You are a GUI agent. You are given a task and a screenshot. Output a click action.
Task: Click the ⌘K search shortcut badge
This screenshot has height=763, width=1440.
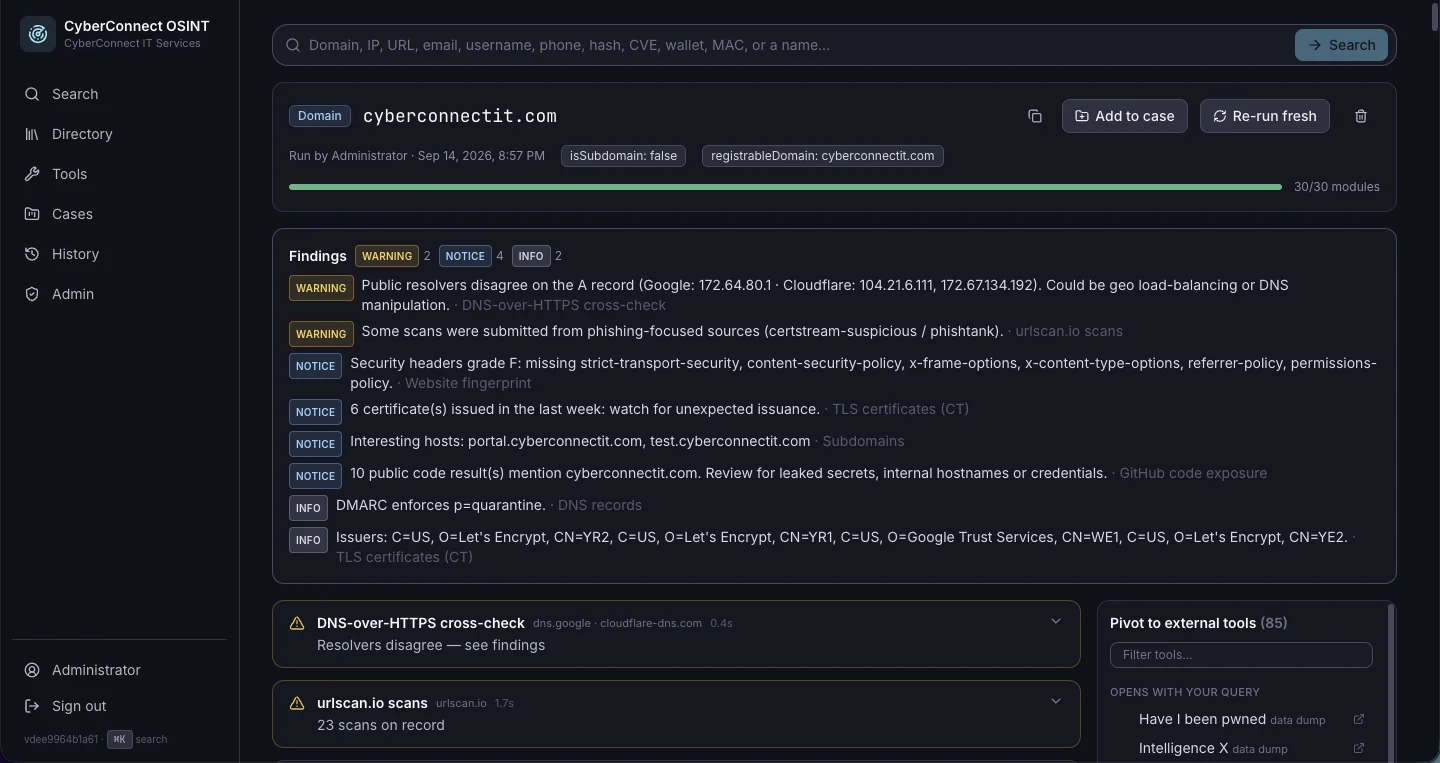(x=119, y=739)
